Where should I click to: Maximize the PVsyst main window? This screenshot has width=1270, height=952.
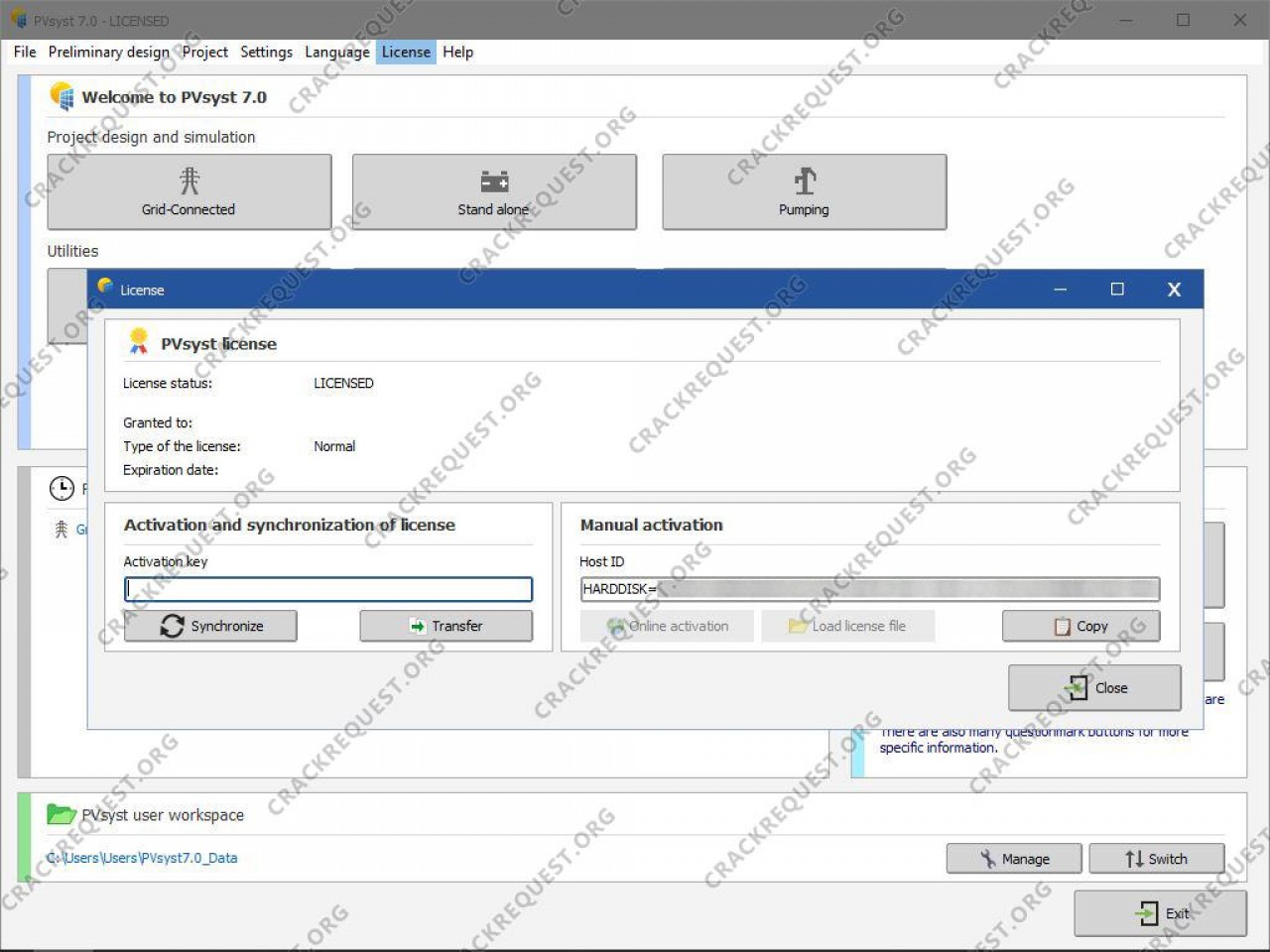[x=1183, y=20]
